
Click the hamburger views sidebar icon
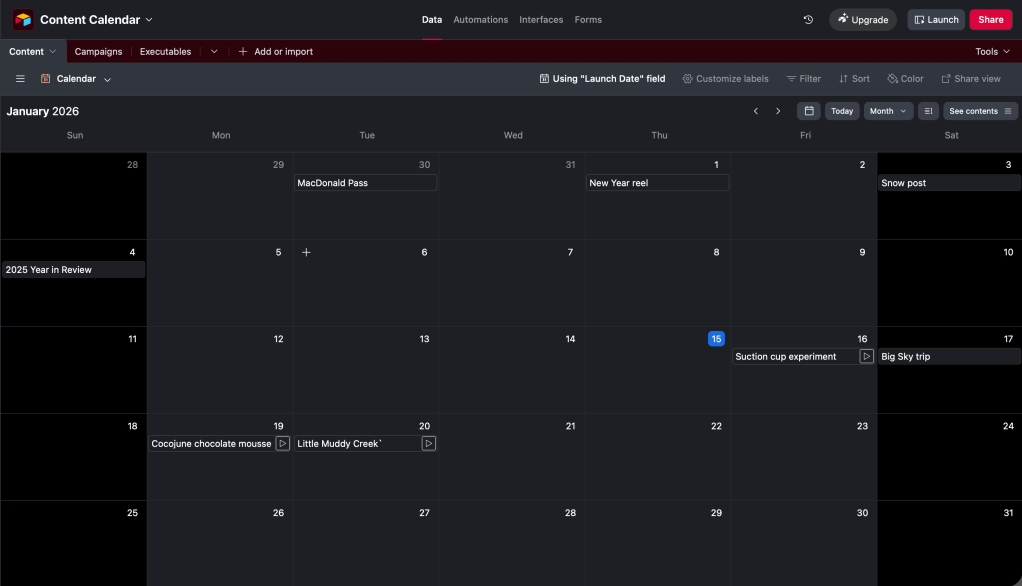[20, 79]
